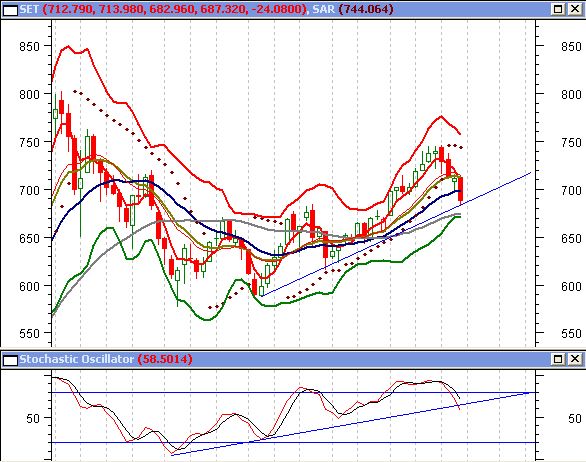Select the last red candlestick on the price chart
Screen dimensions: 586x462
(x=460, y=190)
